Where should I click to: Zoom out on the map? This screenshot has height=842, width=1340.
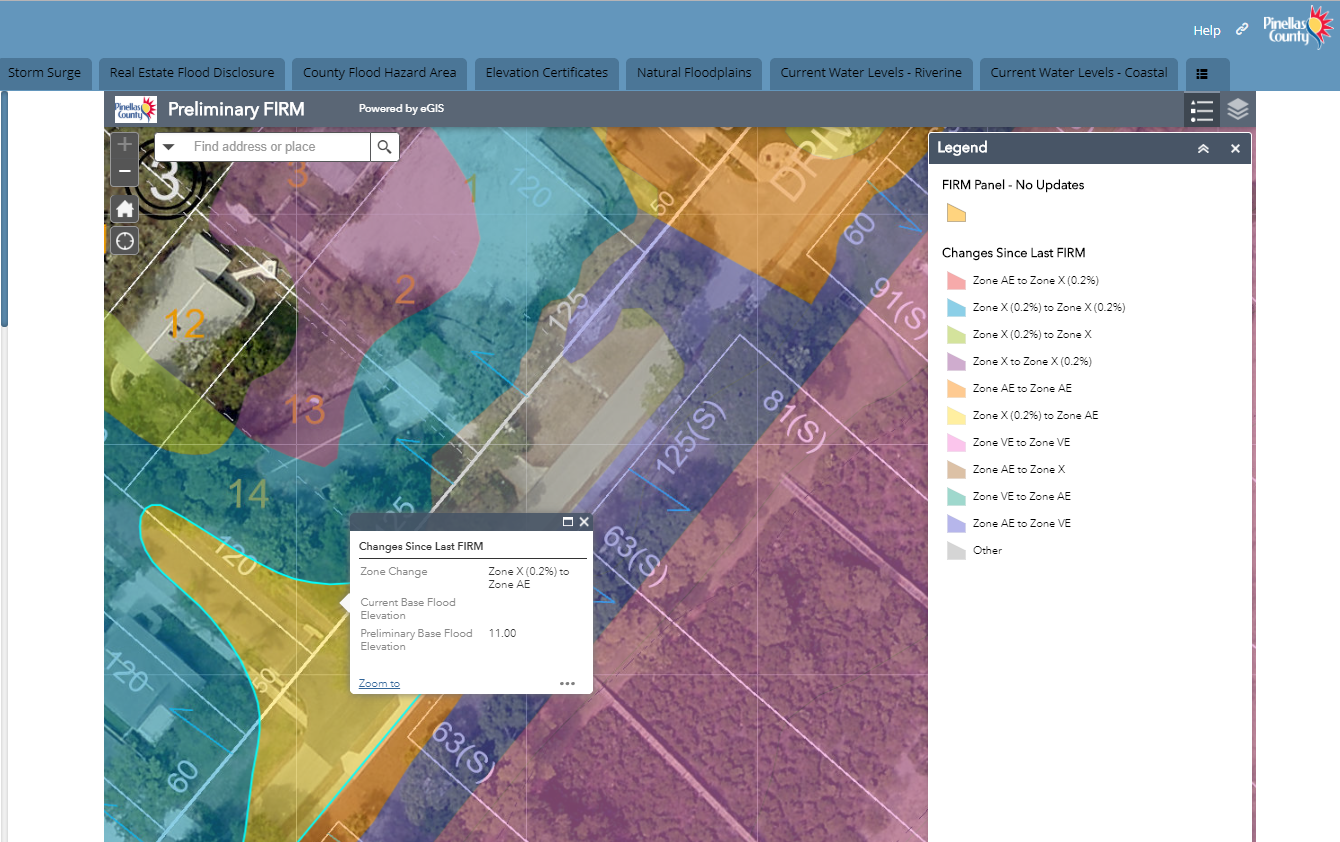(124, 172)
